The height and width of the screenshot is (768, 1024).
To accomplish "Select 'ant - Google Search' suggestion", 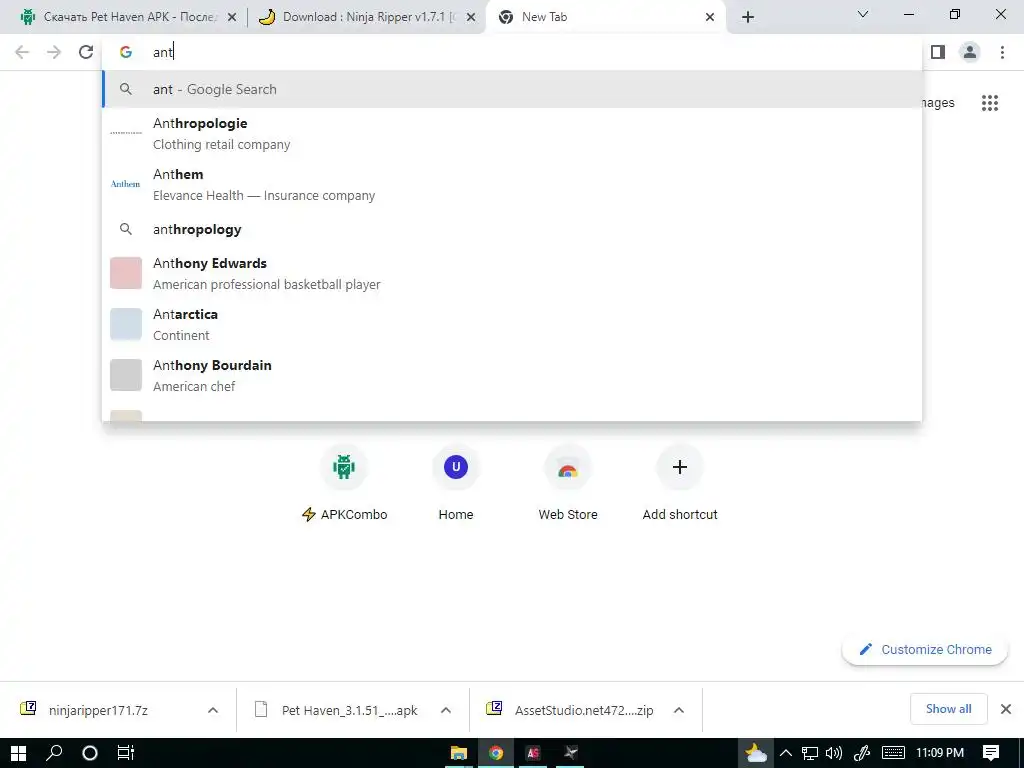I will point(512,89).
